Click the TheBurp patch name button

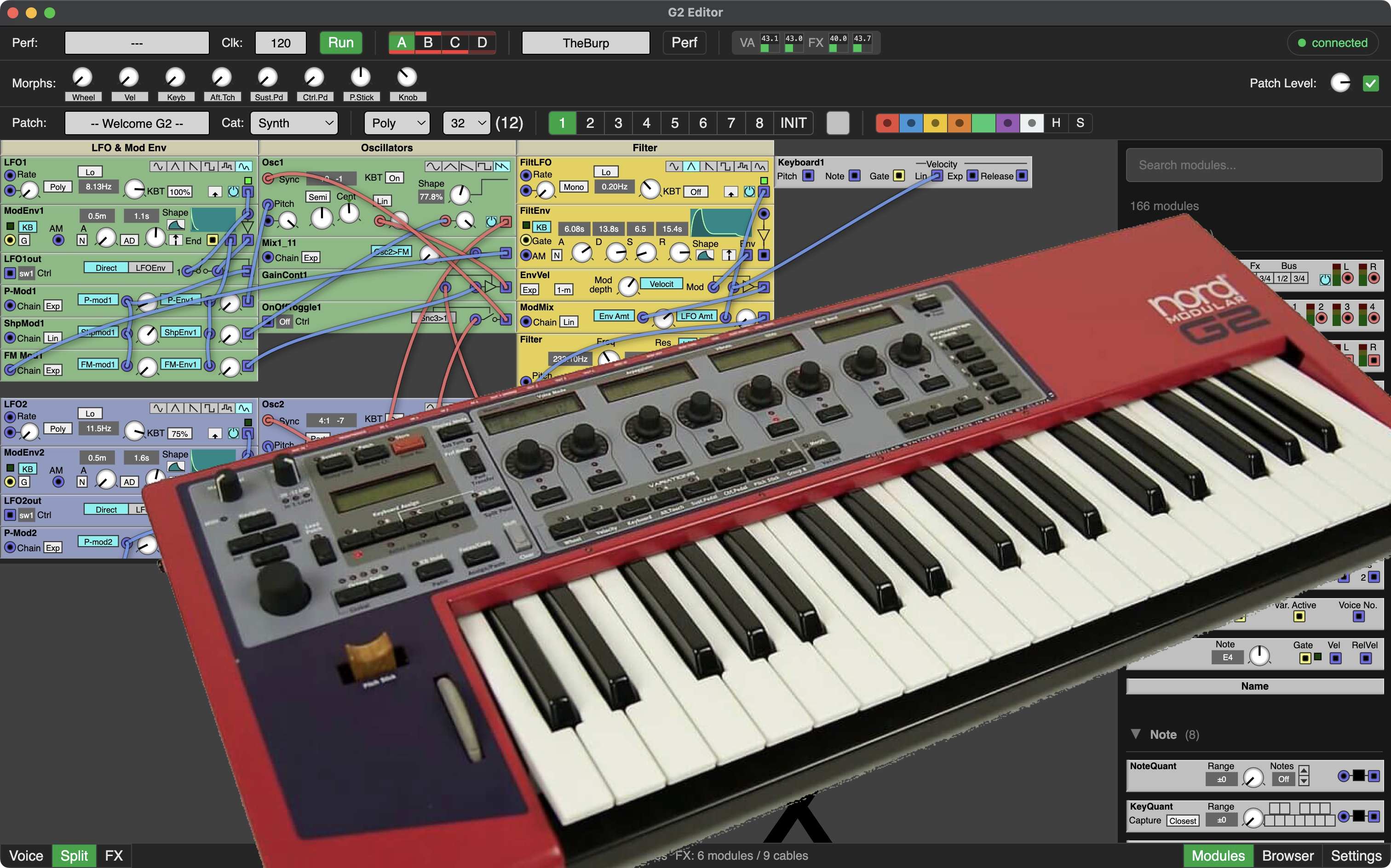585,43
